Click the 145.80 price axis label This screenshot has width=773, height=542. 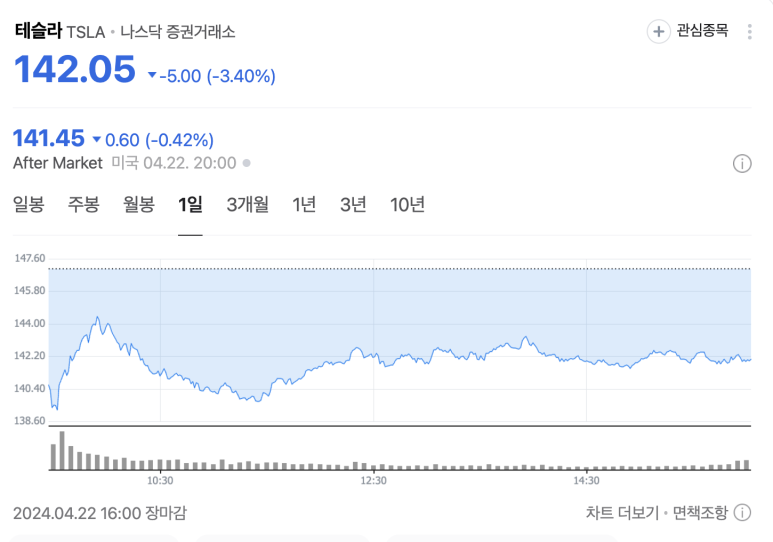click(x=30, y=290)
